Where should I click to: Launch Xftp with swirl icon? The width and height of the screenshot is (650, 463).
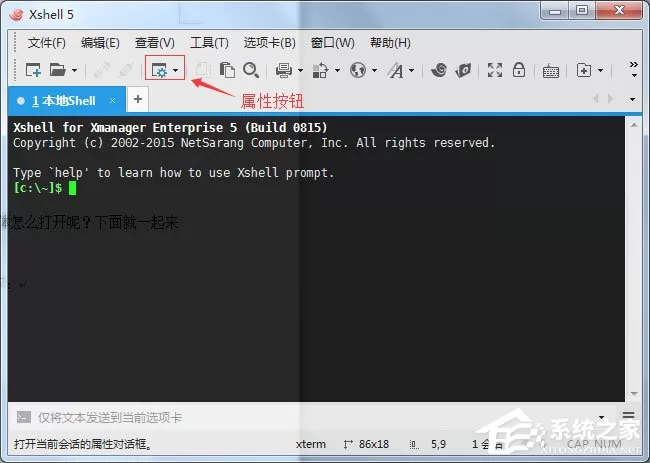(x=439, y=70)
